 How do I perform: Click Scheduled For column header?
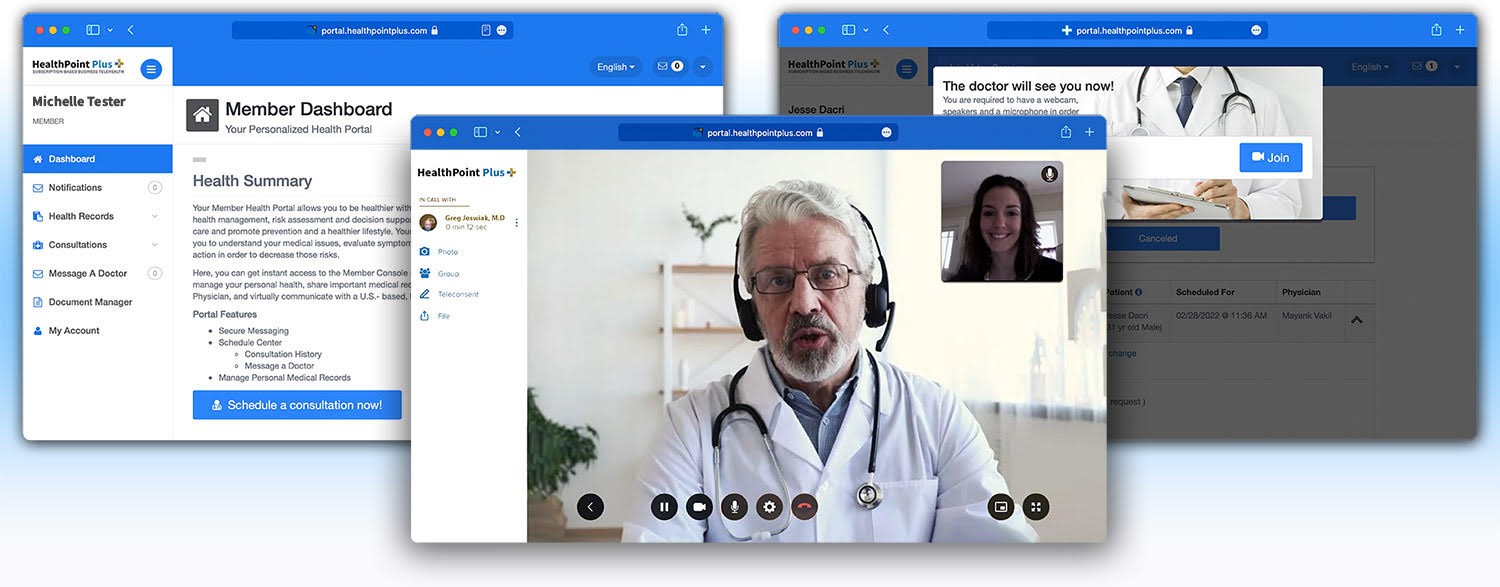pos(1205,293)
